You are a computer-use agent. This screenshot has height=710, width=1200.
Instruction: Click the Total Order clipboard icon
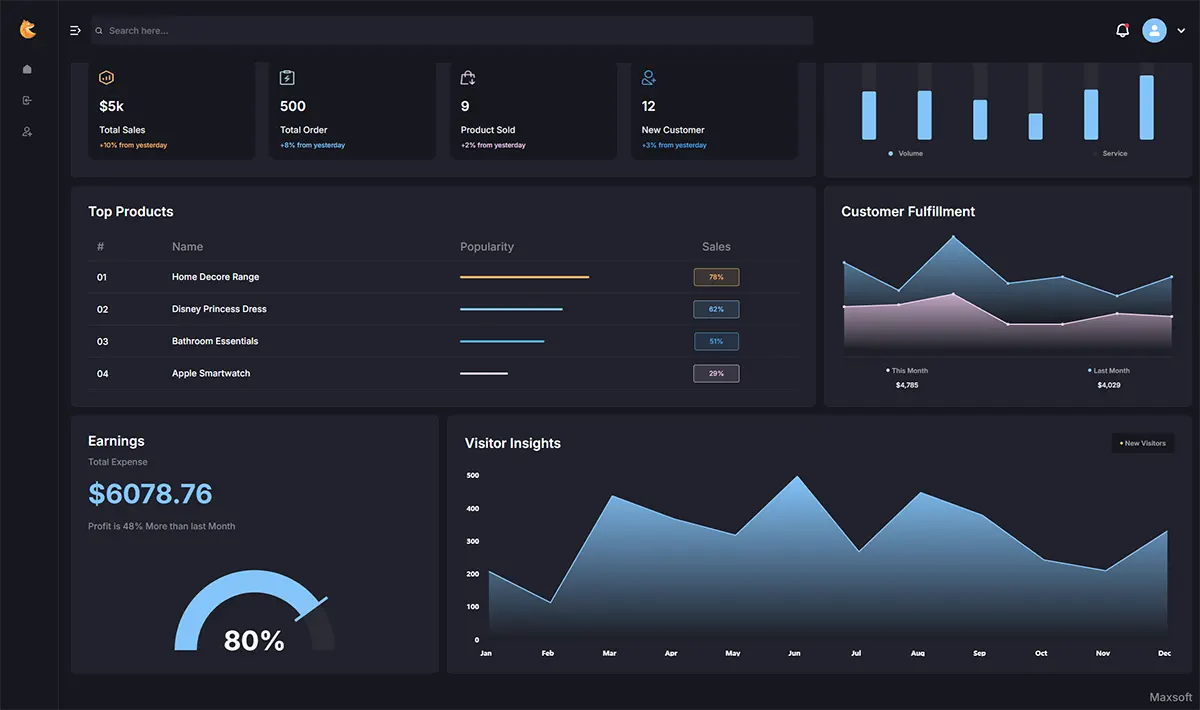287,77
